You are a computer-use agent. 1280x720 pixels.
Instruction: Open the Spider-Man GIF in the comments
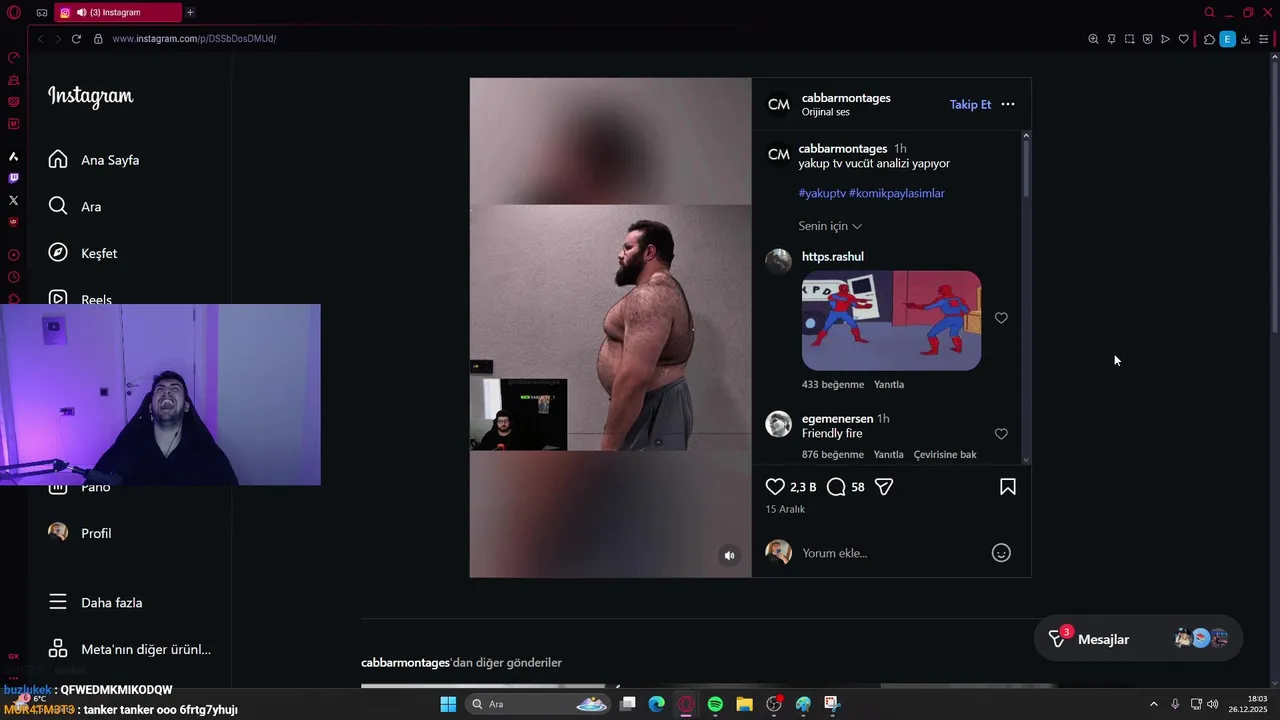[891, 320]
